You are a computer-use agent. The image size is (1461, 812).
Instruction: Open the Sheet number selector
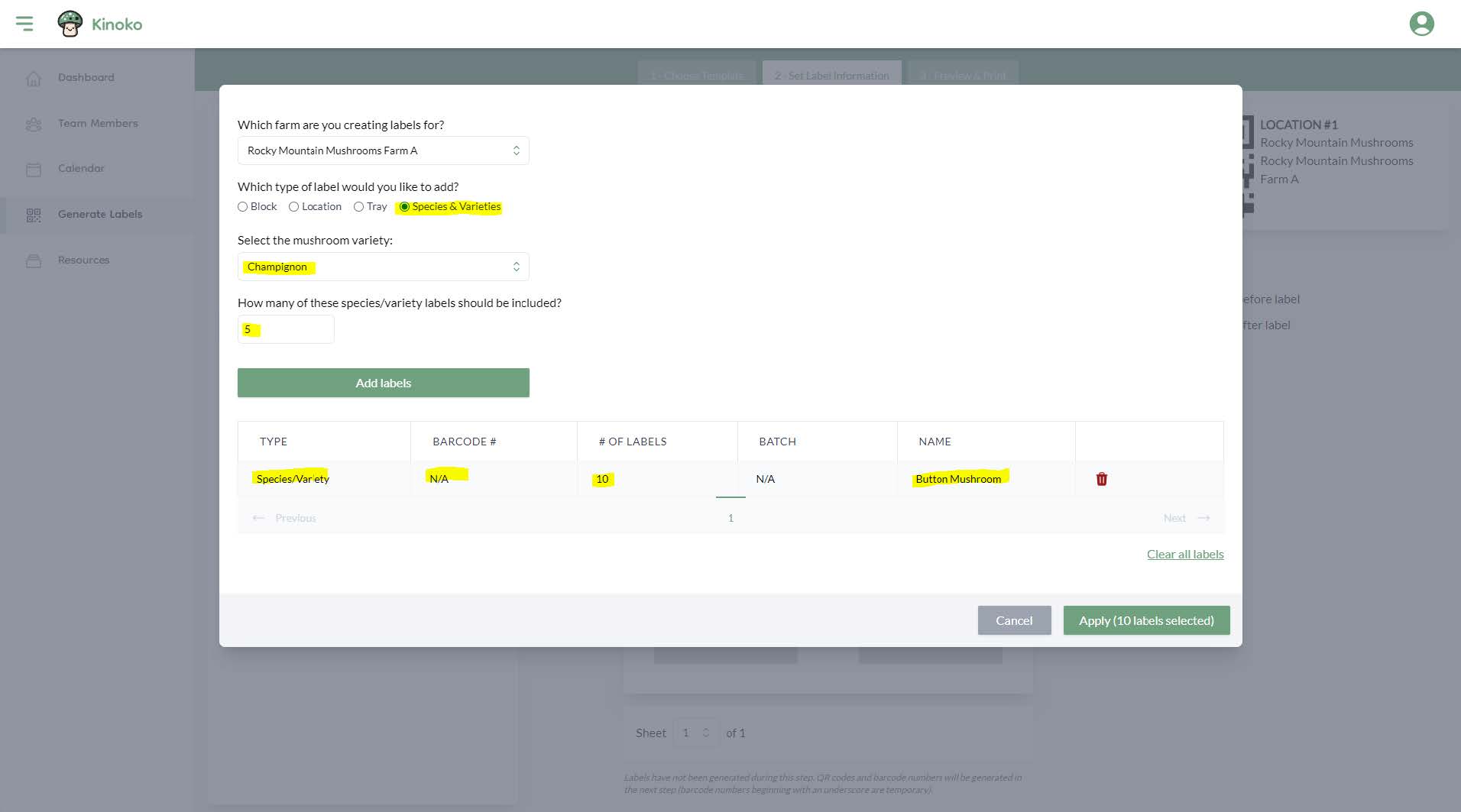696,733
